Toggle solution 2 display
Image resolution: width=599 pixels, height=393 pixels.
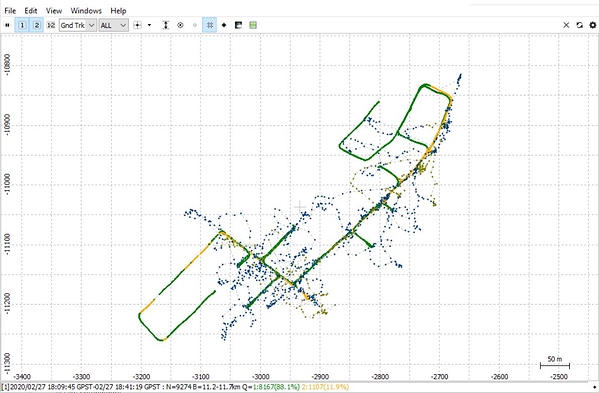coord(37,25)
